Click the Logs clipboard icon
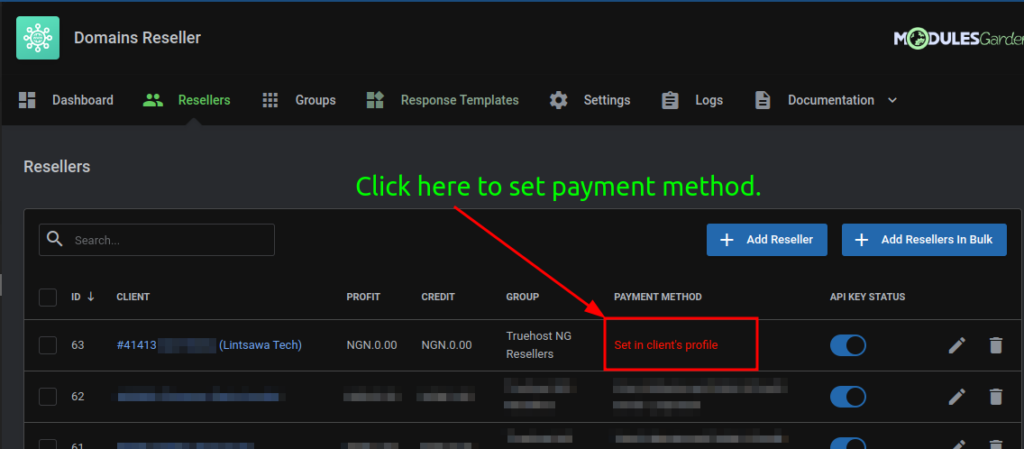Screen dimensions: 1024x449 click(x=670, y=100)
